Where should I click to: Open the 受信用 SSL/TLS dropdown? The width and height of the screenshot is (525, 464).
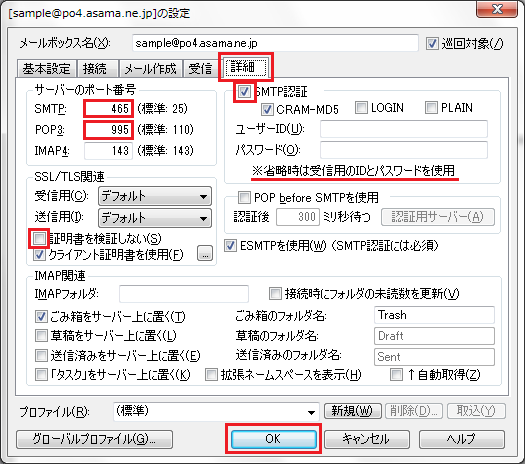point(155,196)
